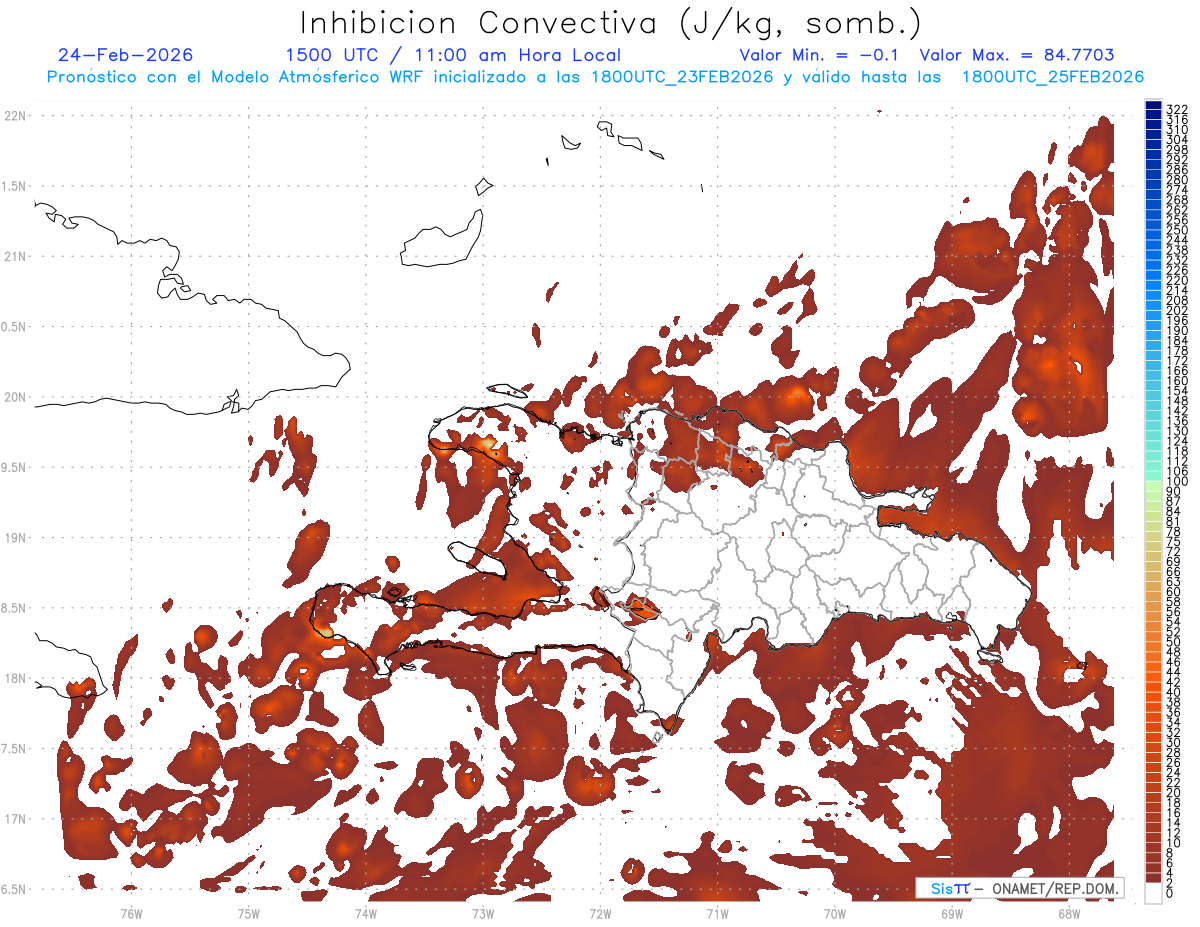The image size is (1200, 927).
Task: Click the 74W longitude label
Action: coord(366,913)
